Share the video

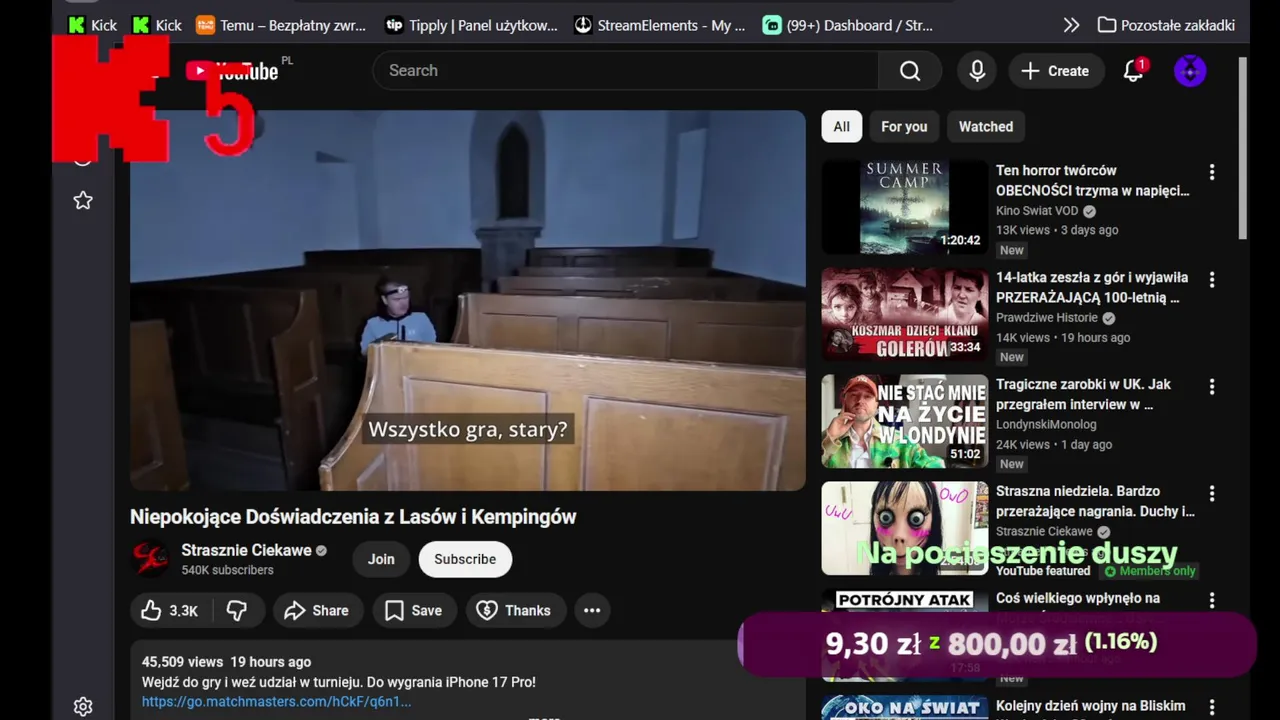[x=316, y=610]
